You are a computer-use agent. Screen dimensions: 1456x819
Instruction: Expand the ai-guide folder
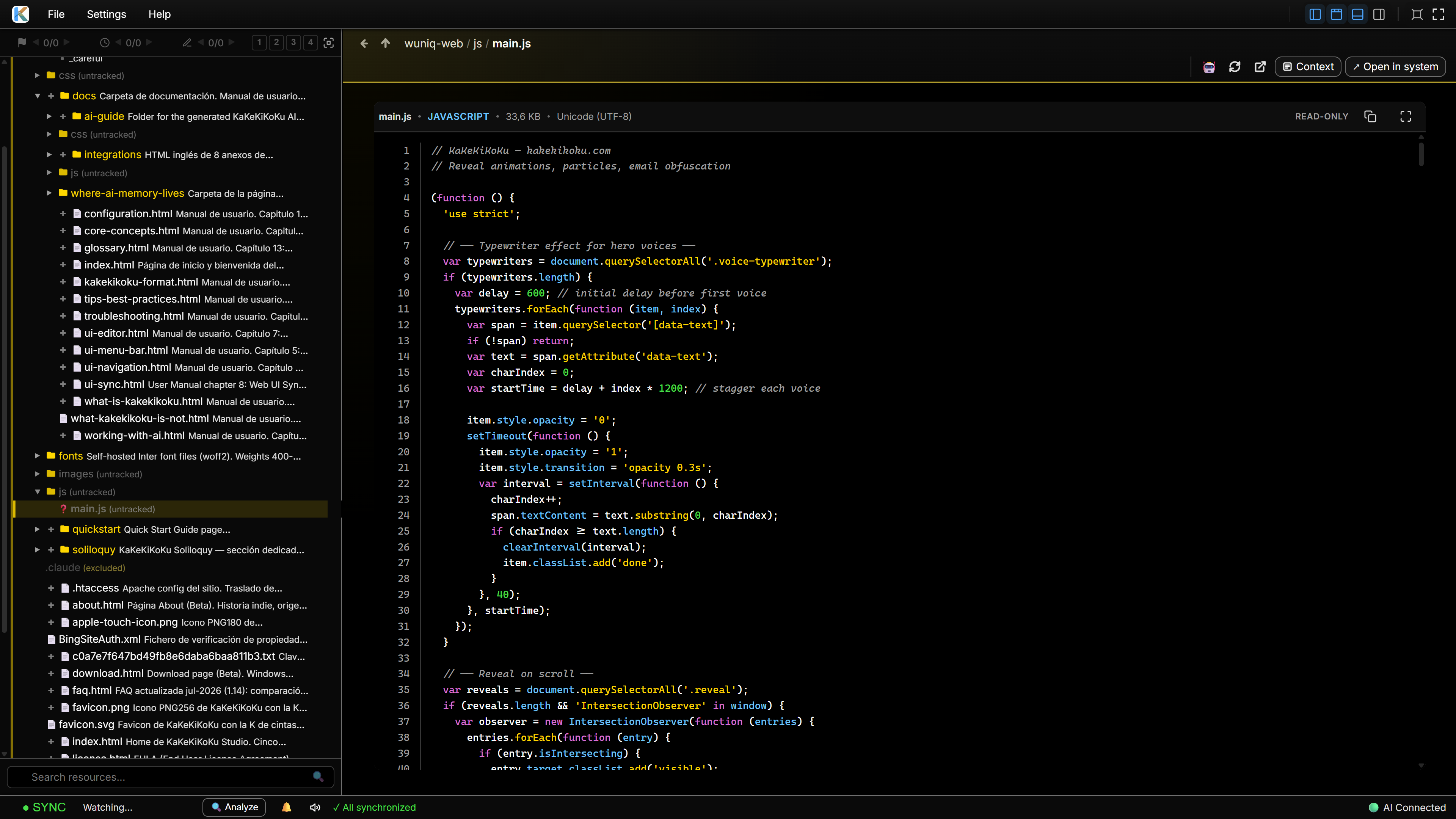click(x=49, y=116)
